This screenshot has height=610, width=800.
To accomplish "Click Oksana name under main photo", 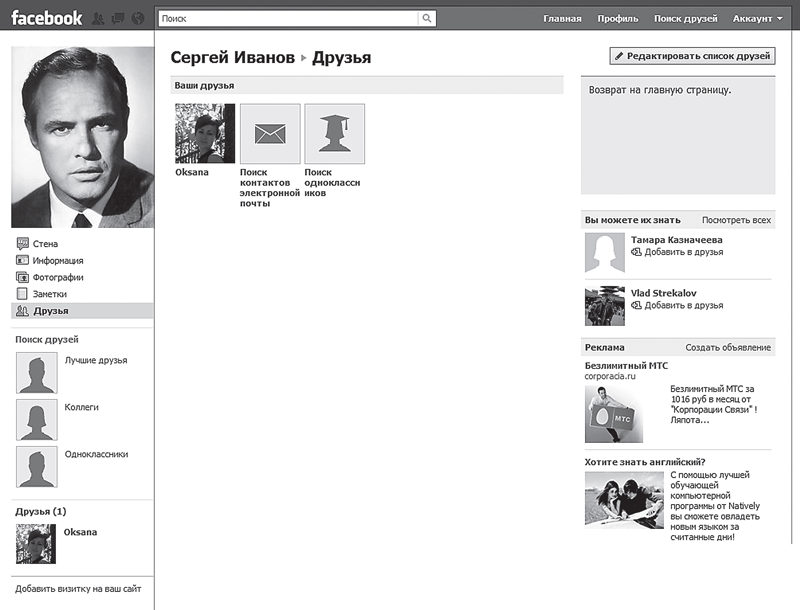I will click(x=192, y=172).
